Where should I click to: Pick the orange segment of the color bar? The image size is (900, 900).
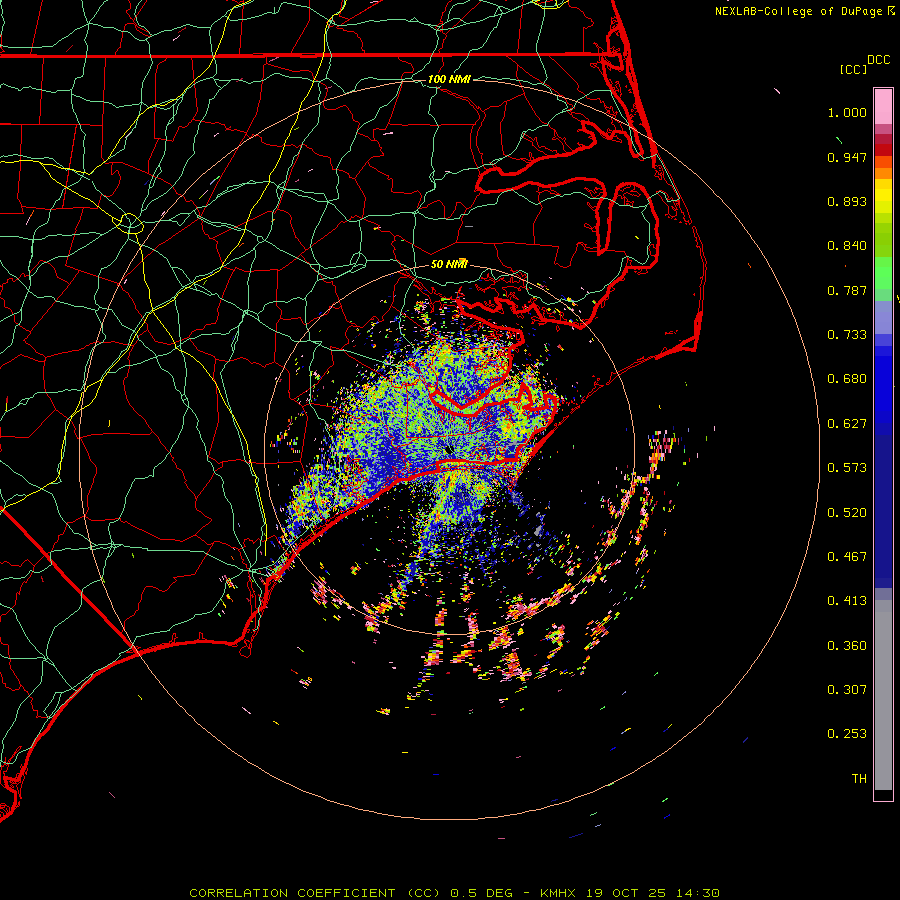pos(883,168)
